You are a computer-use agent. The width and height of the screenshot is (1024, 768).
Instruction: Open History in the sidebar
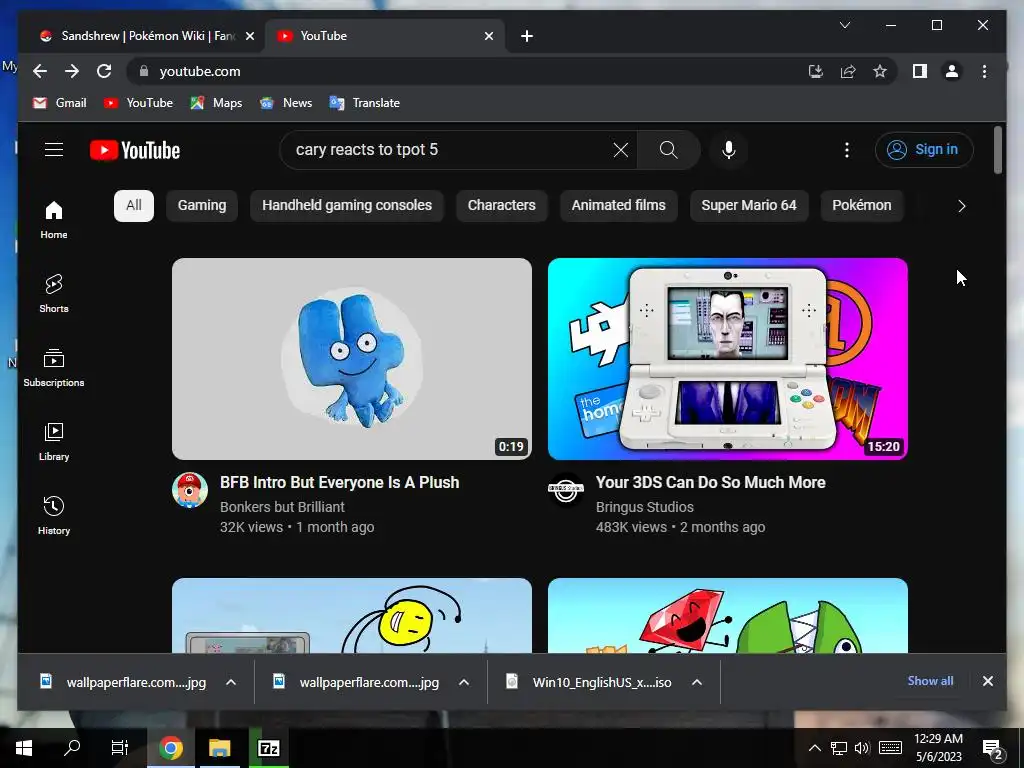[x=54, y=516]
